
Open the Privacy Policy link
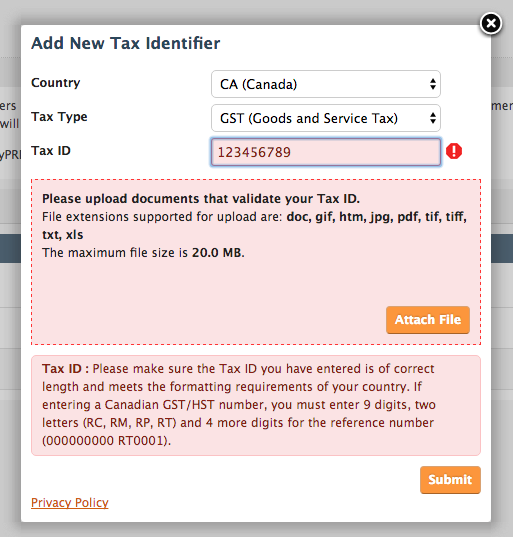pyautogui.click(x=70, y=502)
